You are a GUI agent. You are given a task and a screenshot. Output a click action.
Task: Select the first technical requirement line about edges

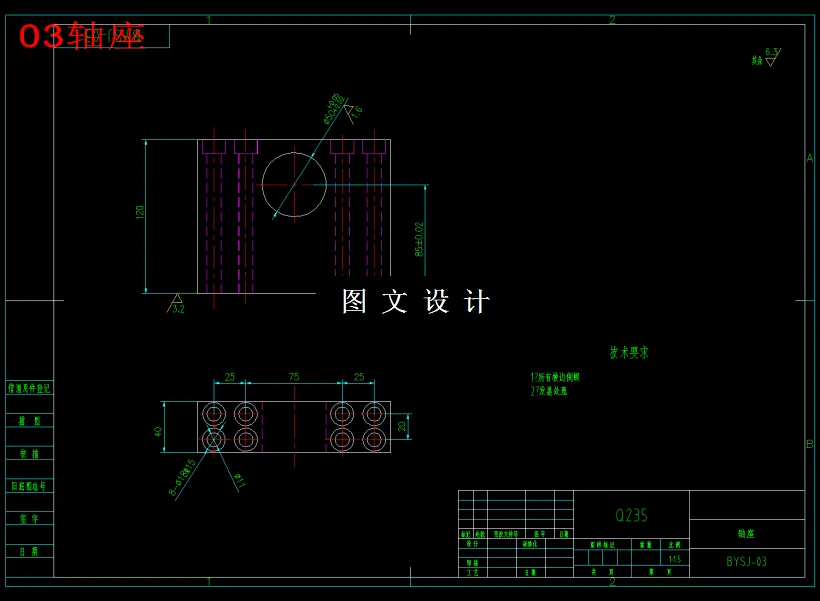[x=555, y=377]
